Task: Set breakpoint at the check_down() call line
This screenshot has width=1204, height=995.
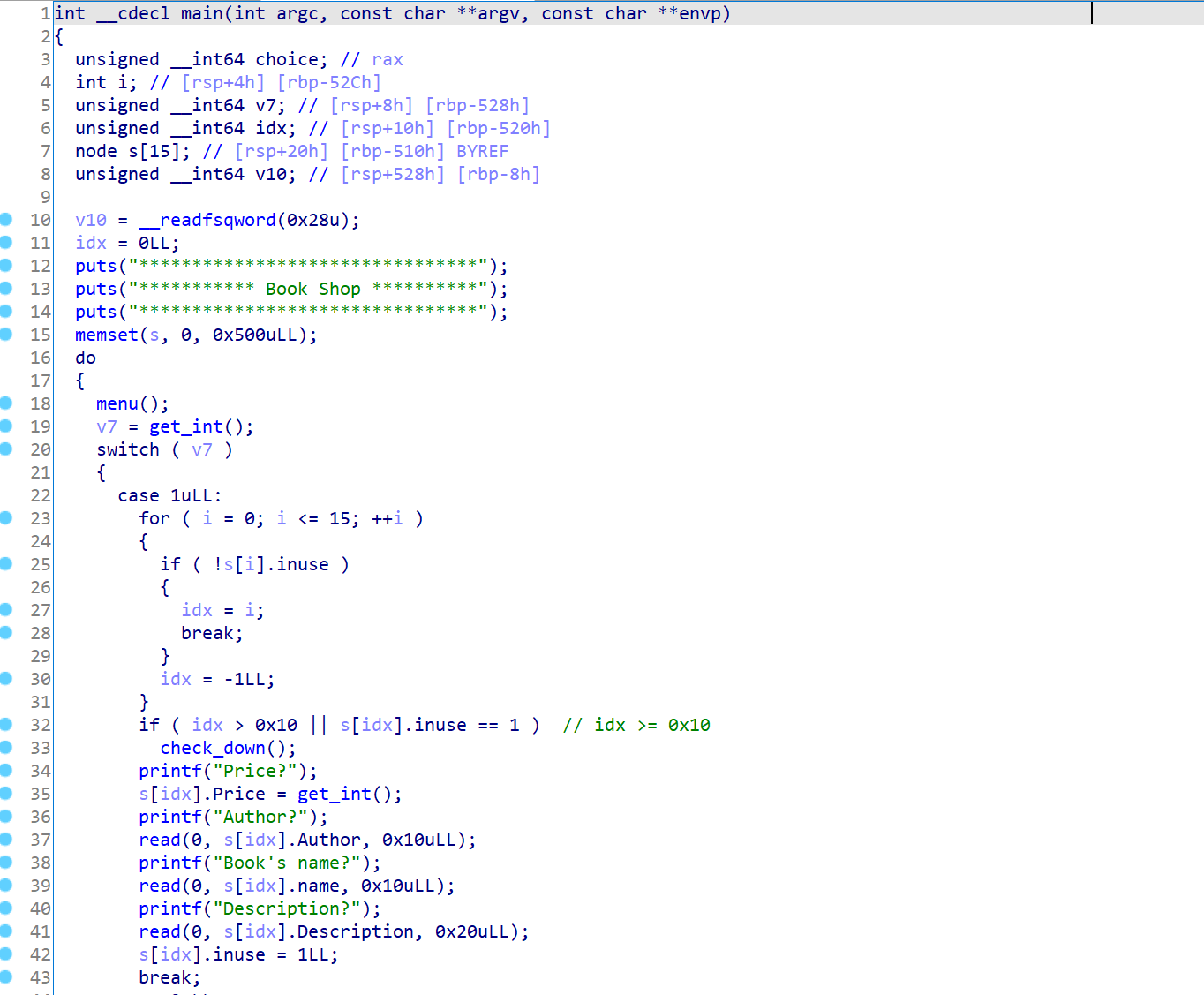Action: (6, 747)
